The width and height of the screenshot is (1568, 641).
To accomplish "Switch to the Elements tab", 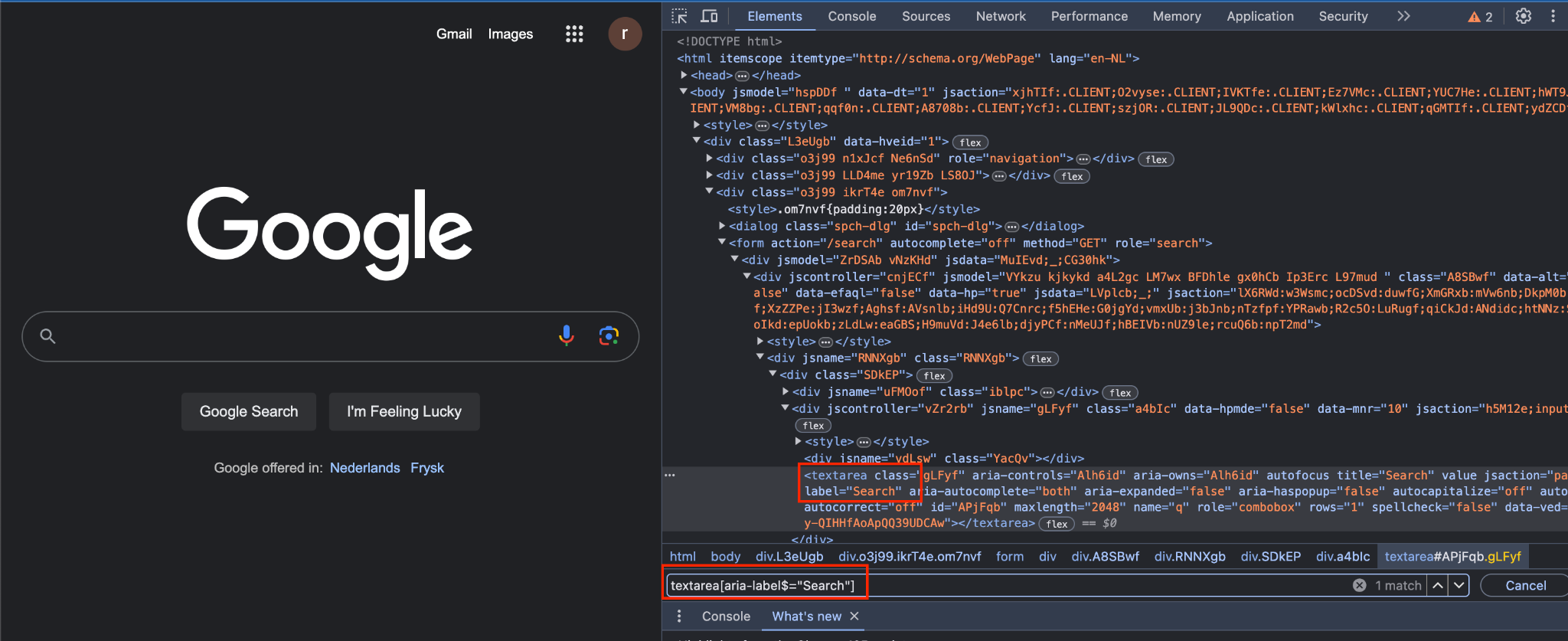I will [x=775, y=16].
